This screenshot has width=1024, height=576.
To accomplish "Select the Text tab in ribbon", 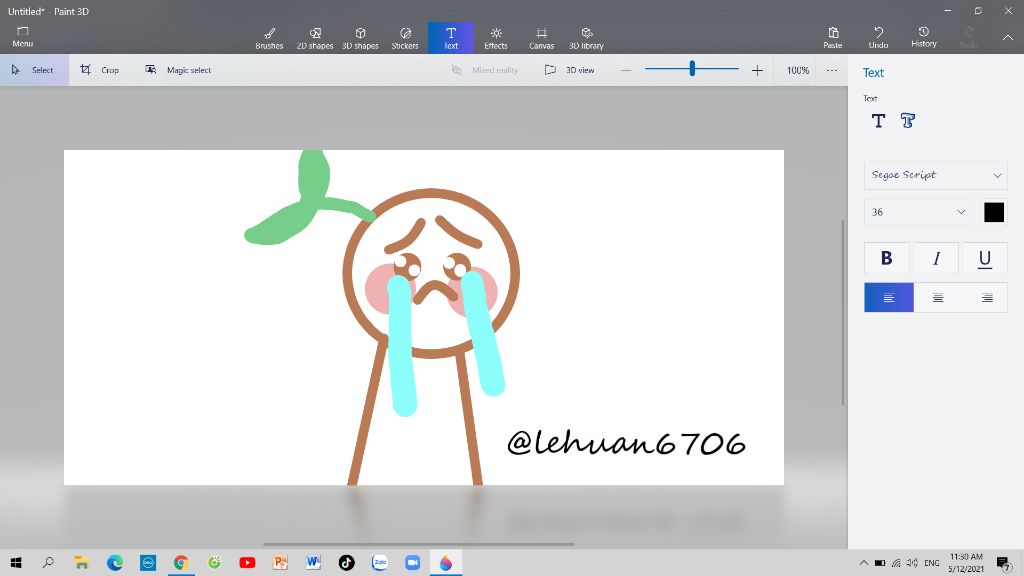I will [451, 38].
